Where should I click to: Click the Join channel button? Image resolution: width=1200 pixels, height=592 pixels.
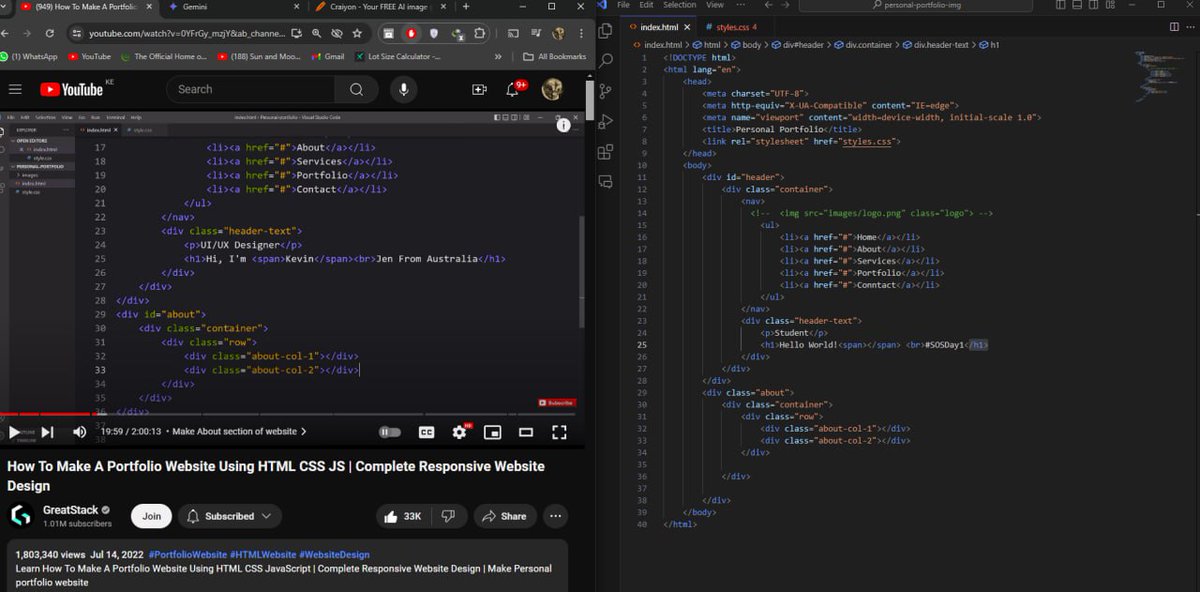(151, 516)
